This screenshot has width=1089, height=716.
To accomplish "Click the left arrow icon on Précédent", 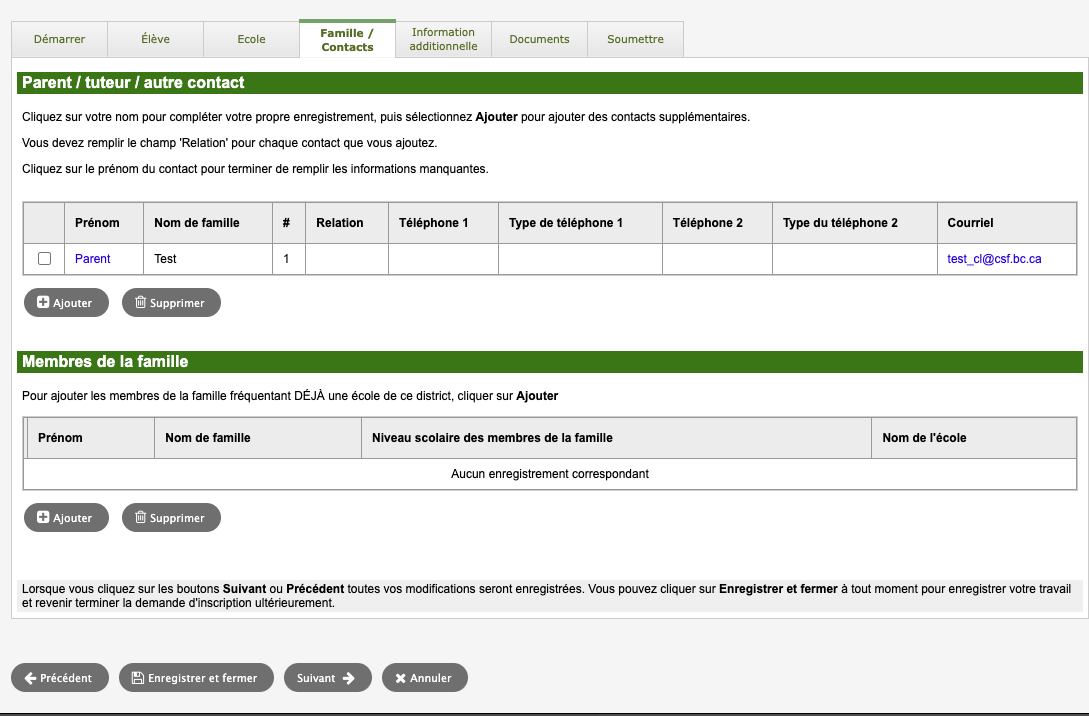I will [x=30, y=678].
